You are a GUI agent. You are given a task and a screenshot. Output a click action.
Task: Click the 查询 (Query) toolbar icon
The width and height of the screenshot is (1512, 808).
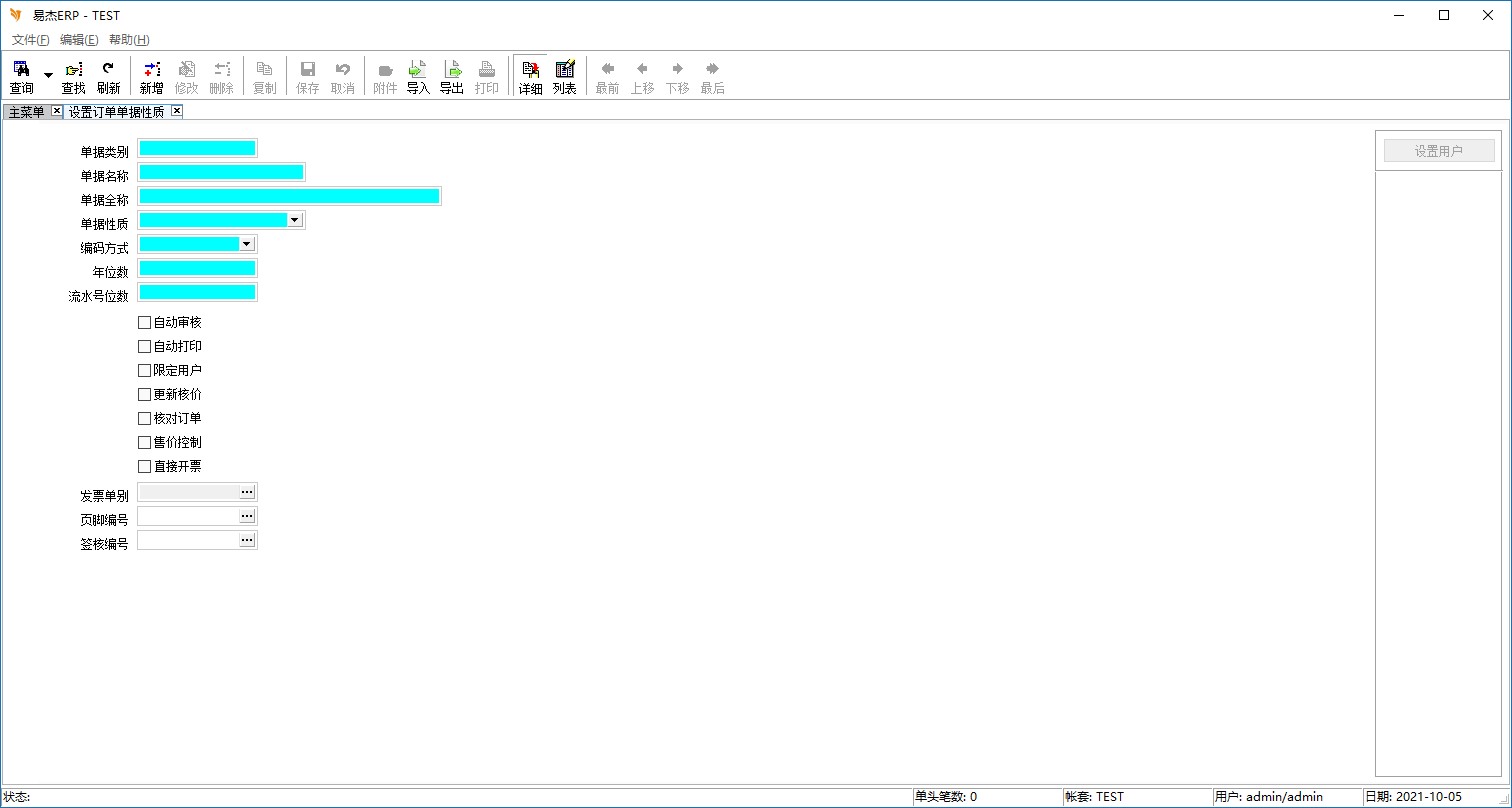click(x=21, y=76)
